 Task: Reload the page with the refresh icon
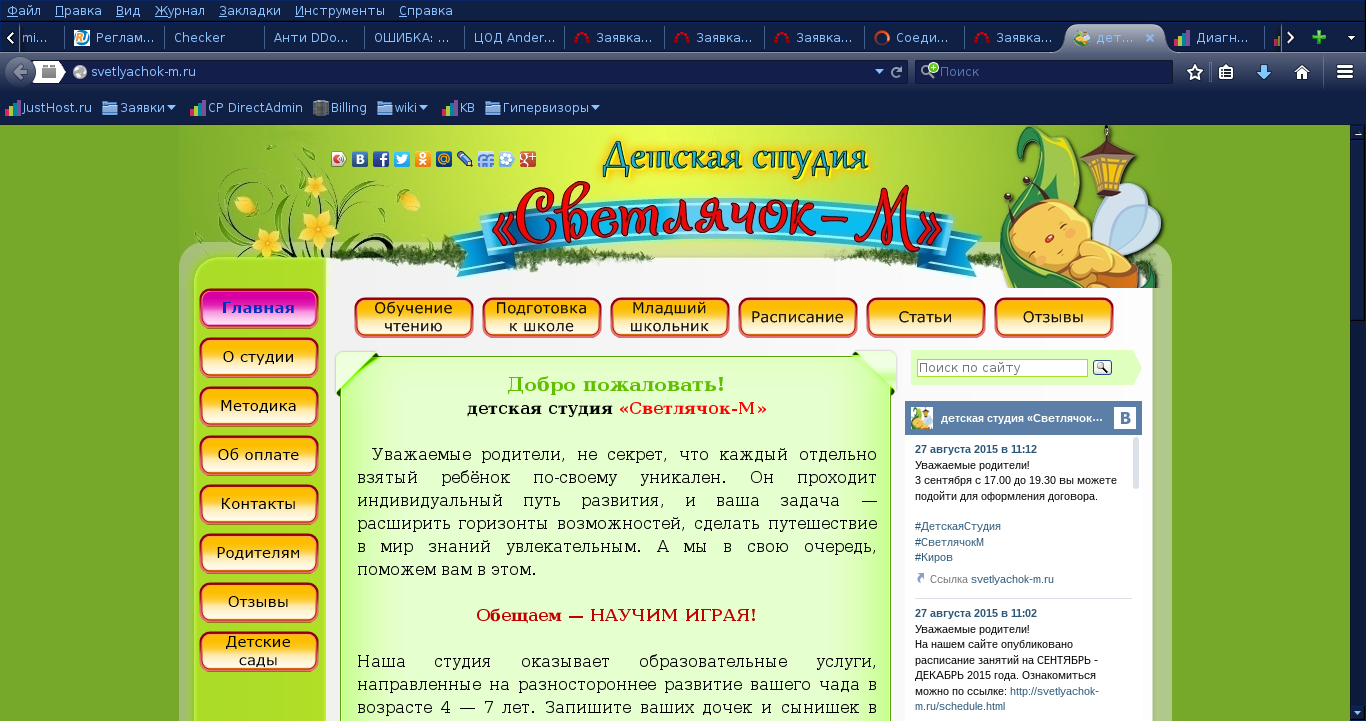(897, 72)
